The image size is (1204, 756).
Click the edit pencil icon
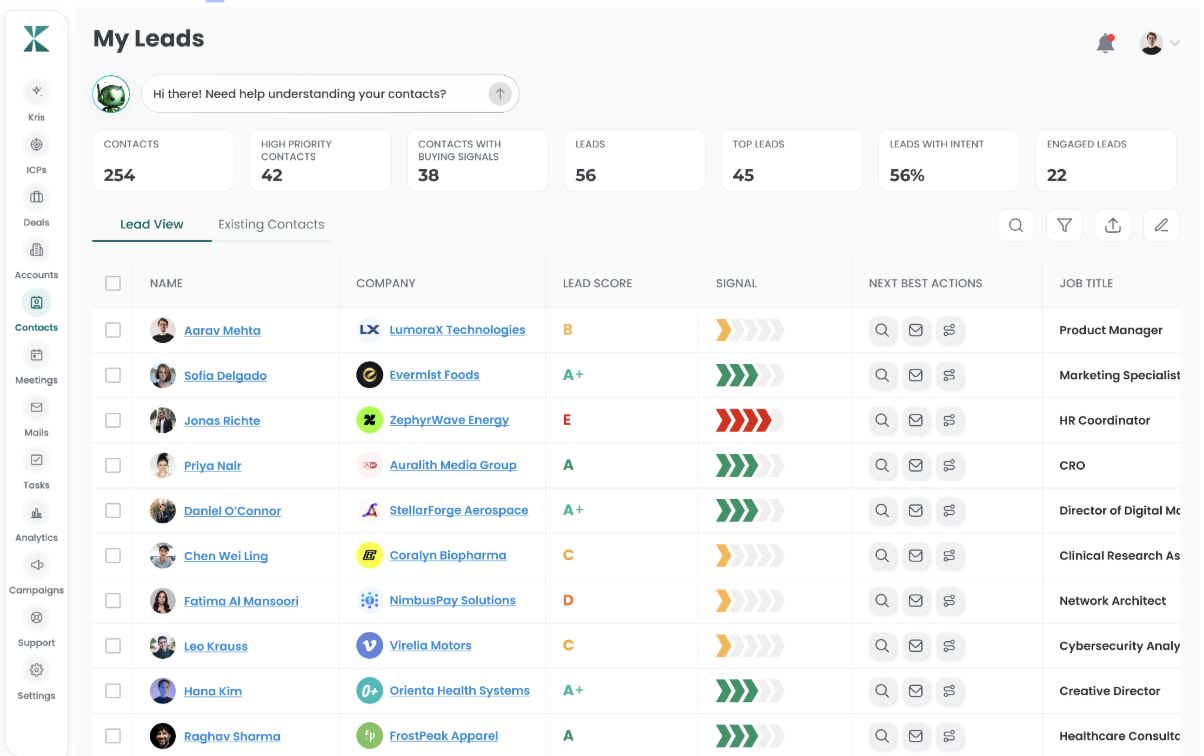pyautogui.click(x=1161, y=225)
